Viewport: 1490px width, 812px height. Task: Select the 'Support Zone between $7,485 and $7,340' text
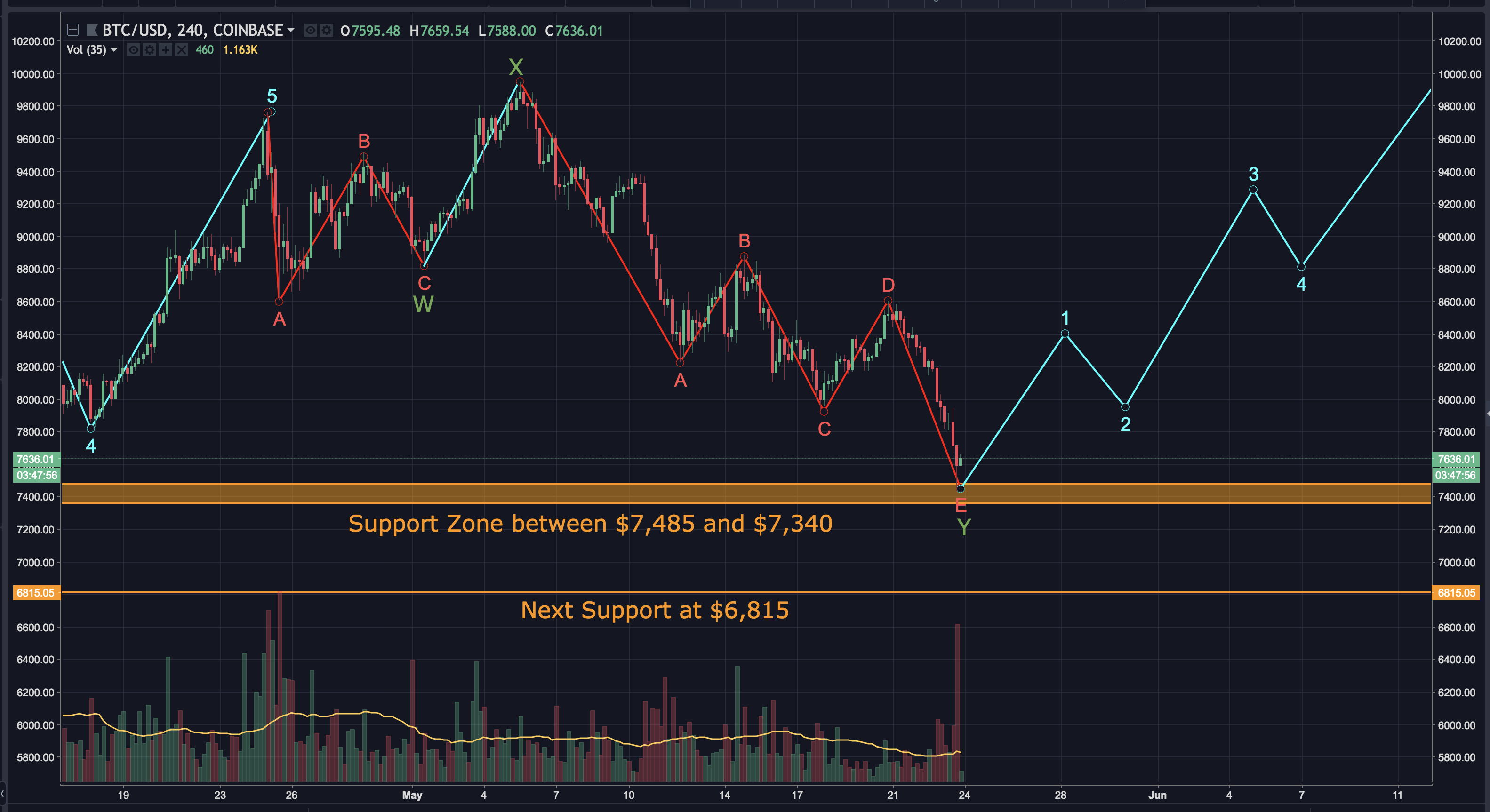(590, 524)
